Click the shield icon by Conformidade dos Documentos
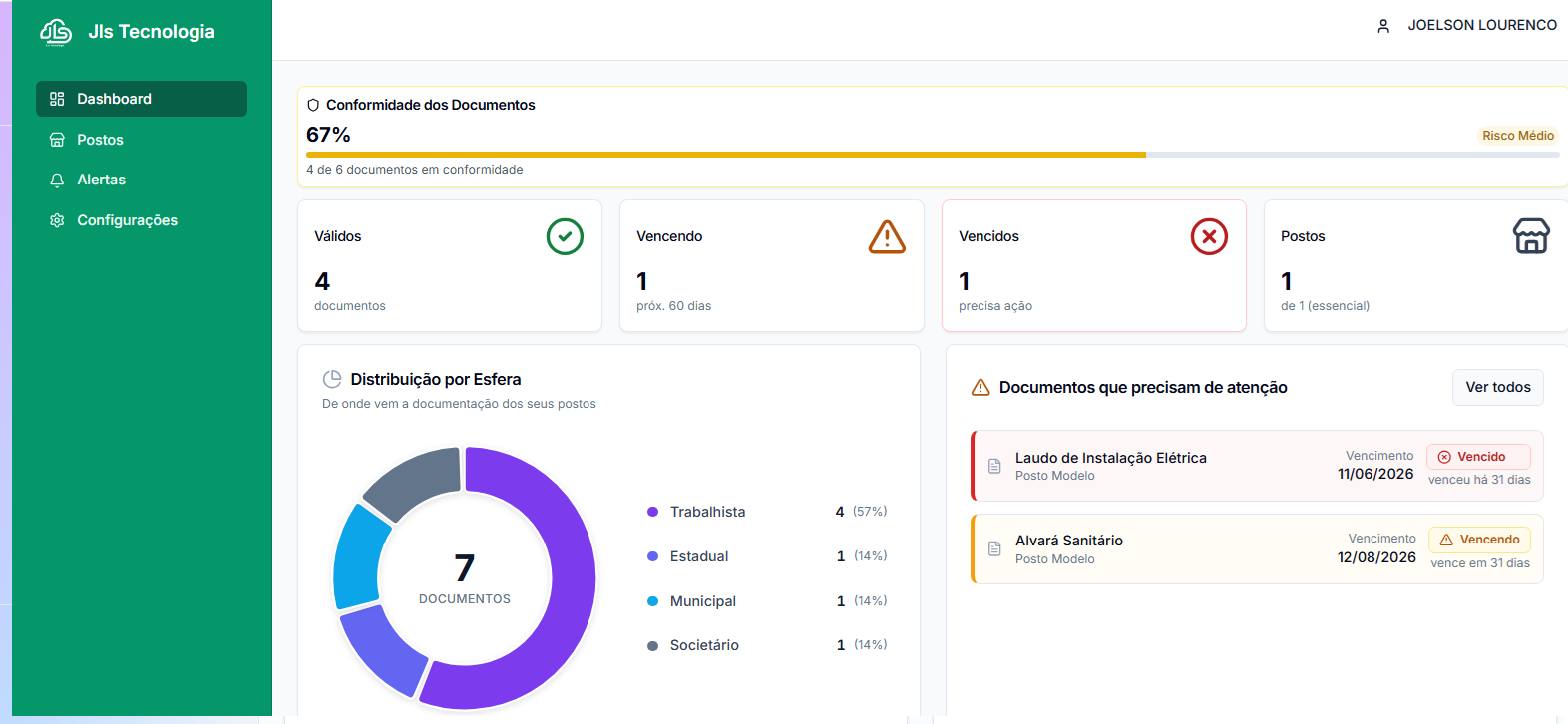Viewport: 1568px width, 724px height. click(313, 105)
